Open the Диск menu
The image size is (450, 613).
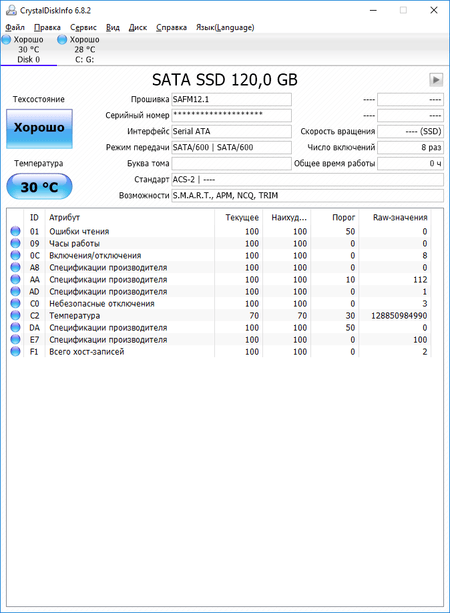(x=138, y=27)
